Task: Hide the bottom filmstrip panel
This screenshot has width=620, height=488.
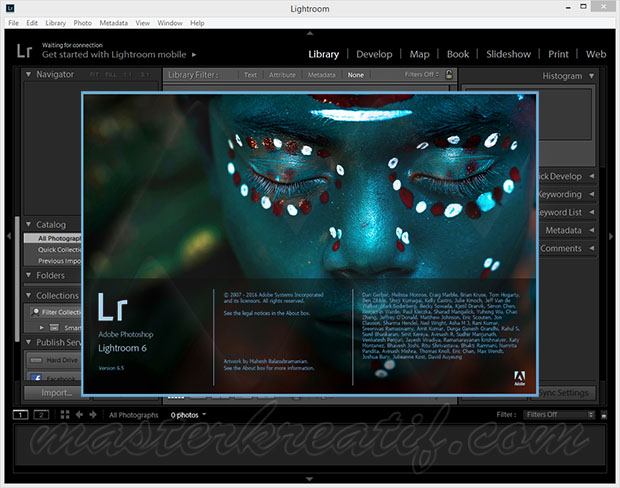Action: click(x=310, y=479)
